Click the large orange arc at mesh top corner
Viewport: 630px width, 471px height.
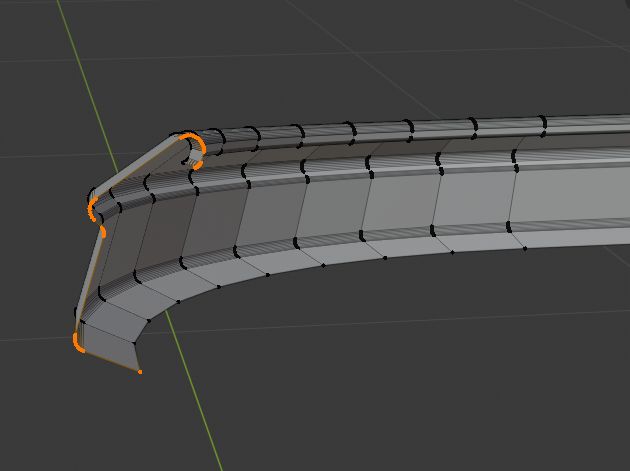[x=194, y=144]
